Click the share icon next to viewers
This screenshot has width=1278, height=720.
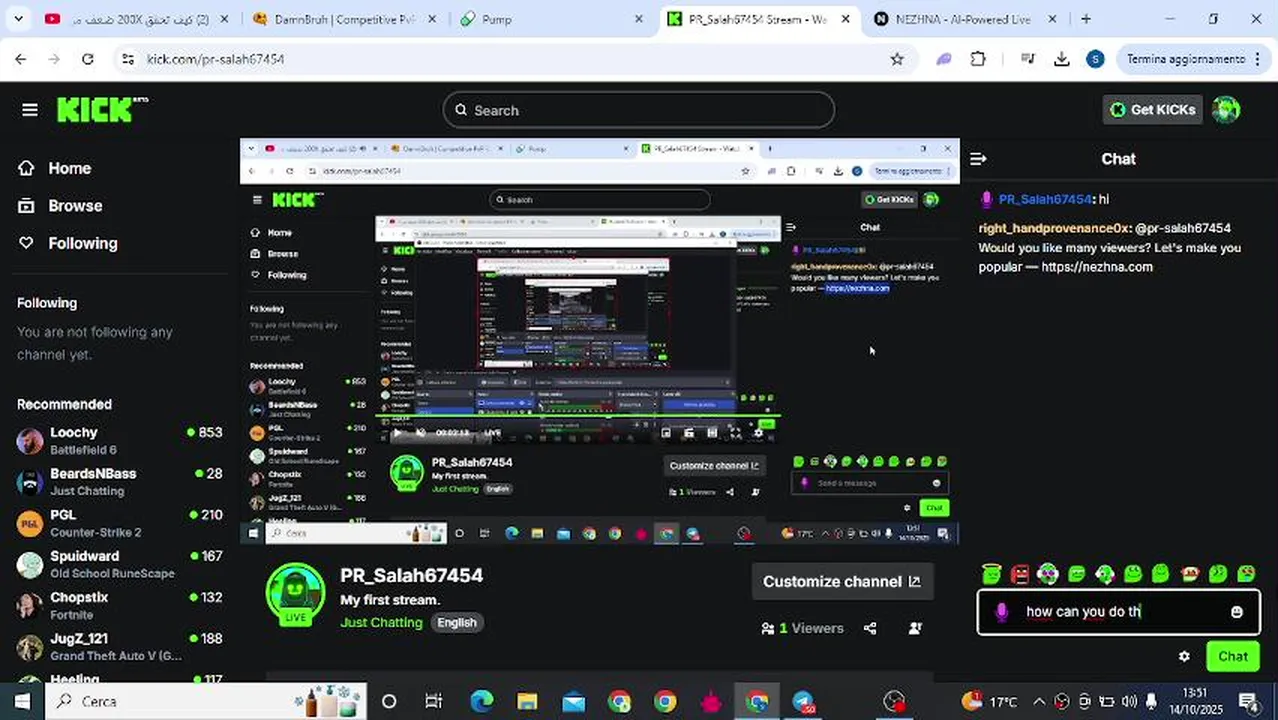870,628
